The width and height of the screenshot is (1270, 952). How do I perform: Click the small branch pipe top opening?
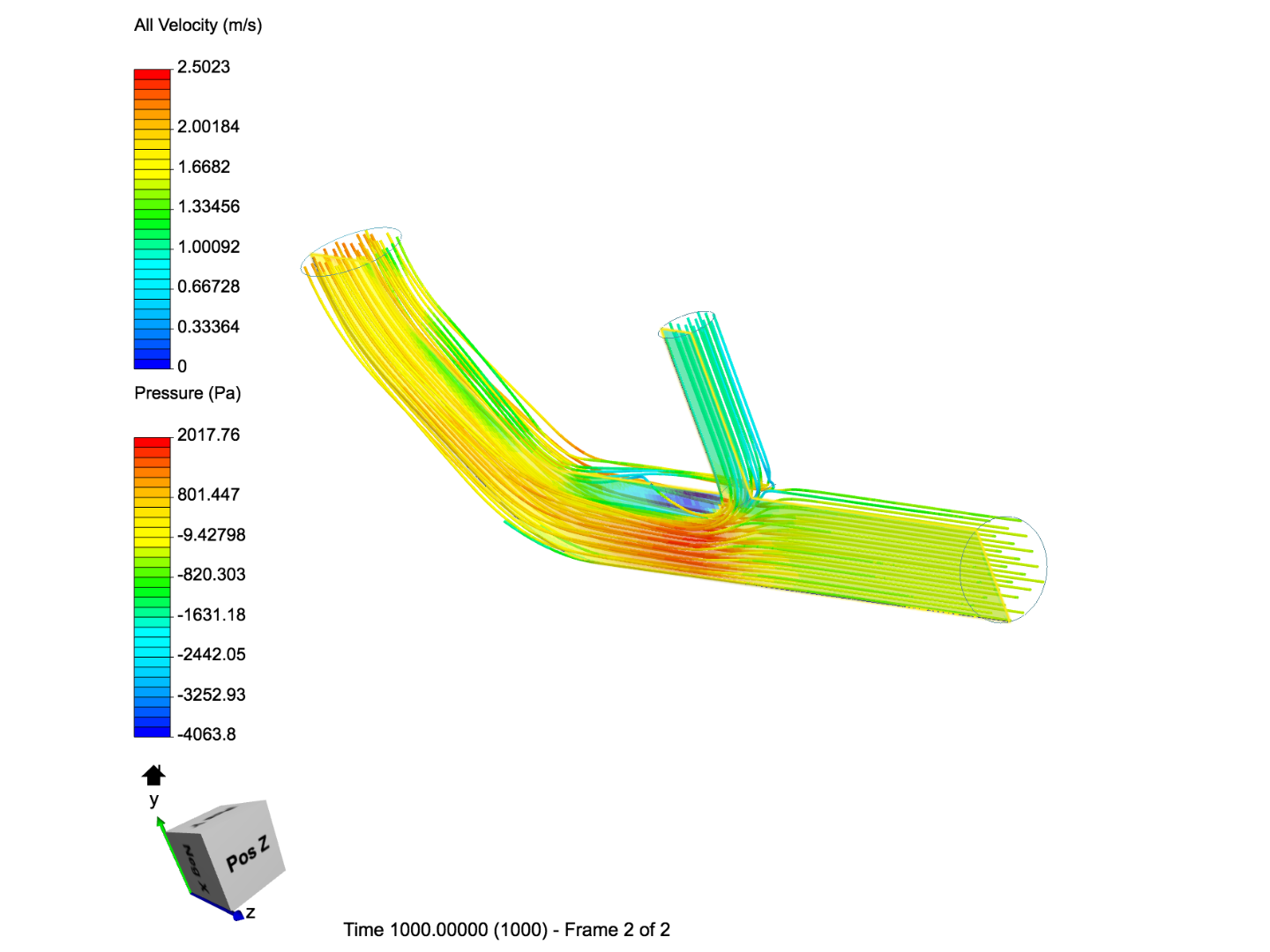(x=687, y=324)
